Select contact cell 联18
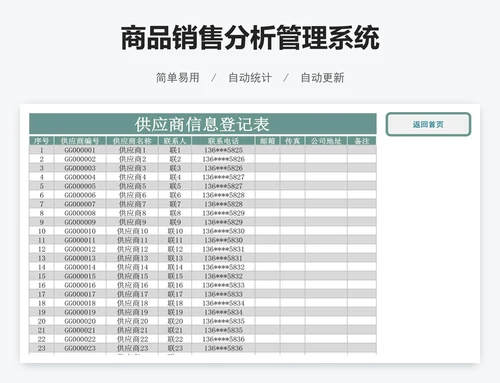Viewport: 500px width, 383px height. [175, 303]
